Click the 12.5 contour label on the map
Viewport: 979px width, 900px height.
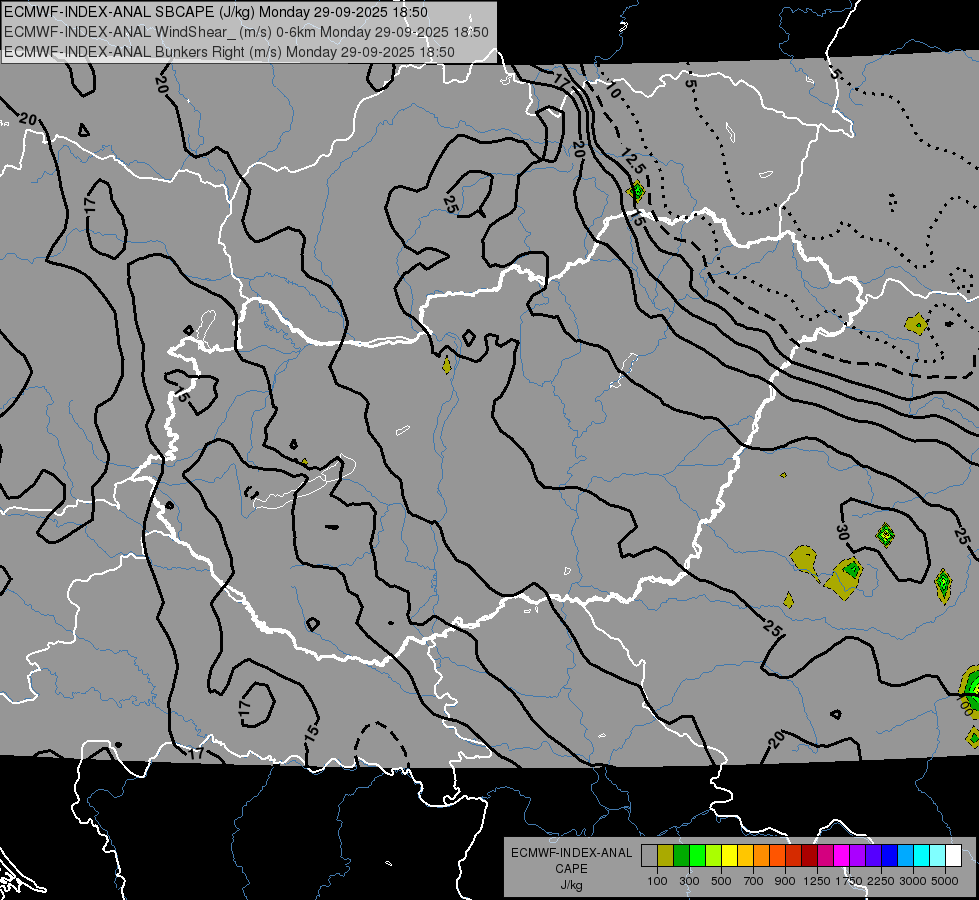[x=633, y=162]
